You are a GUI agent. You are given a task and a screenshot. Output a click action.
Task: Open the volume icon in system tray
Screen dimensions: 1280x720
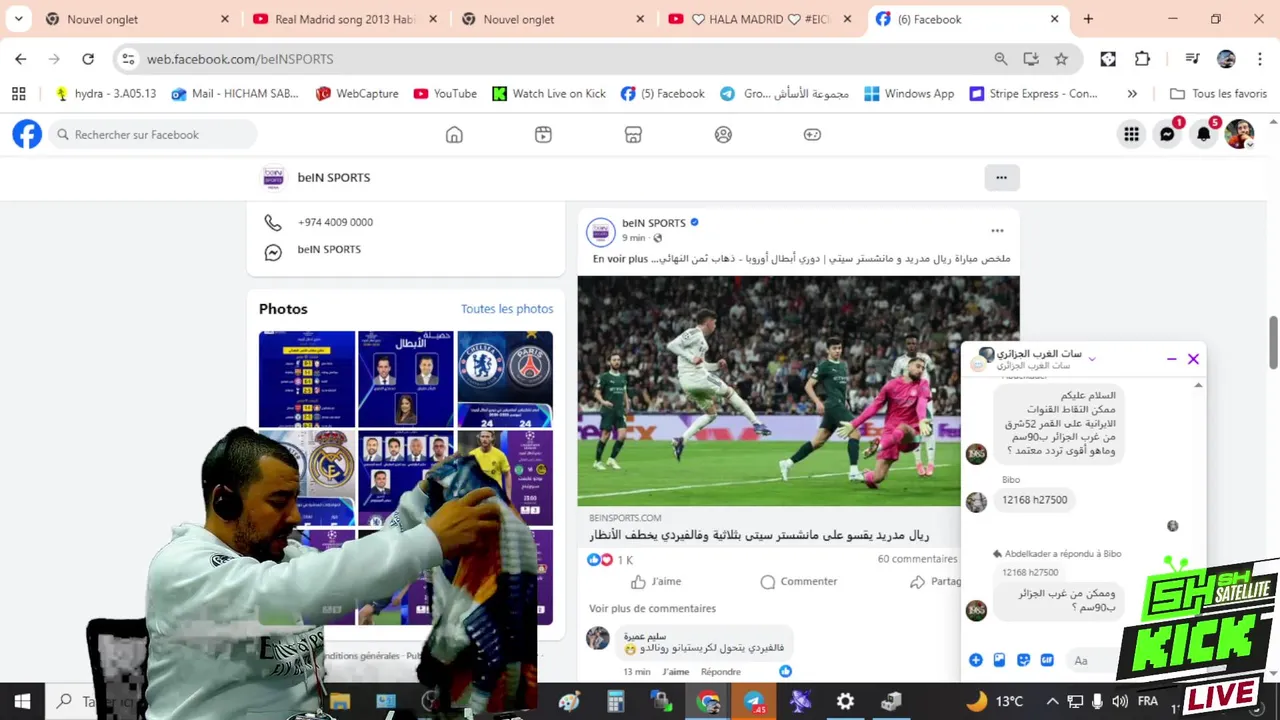pos(1120,701)
